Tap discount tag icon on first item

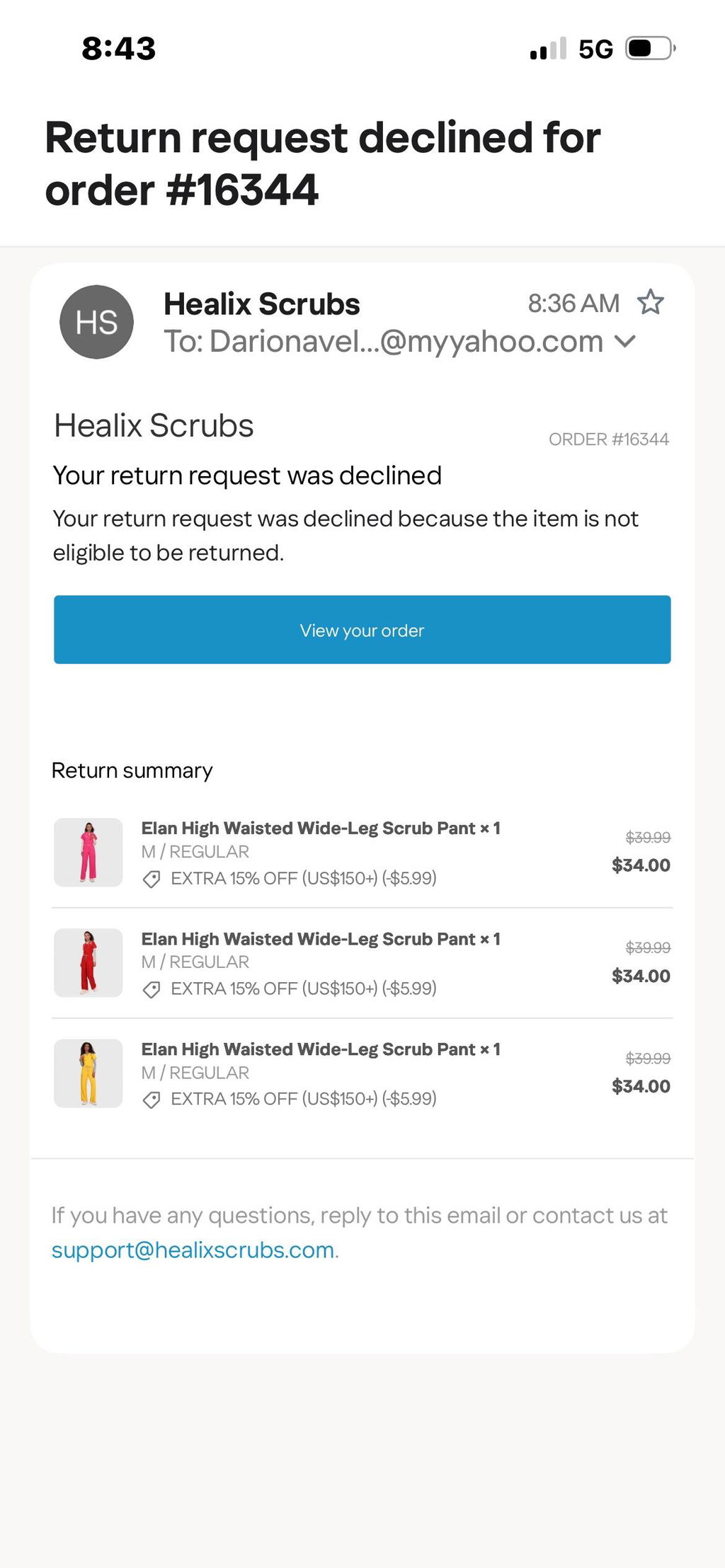coord(151,880)
